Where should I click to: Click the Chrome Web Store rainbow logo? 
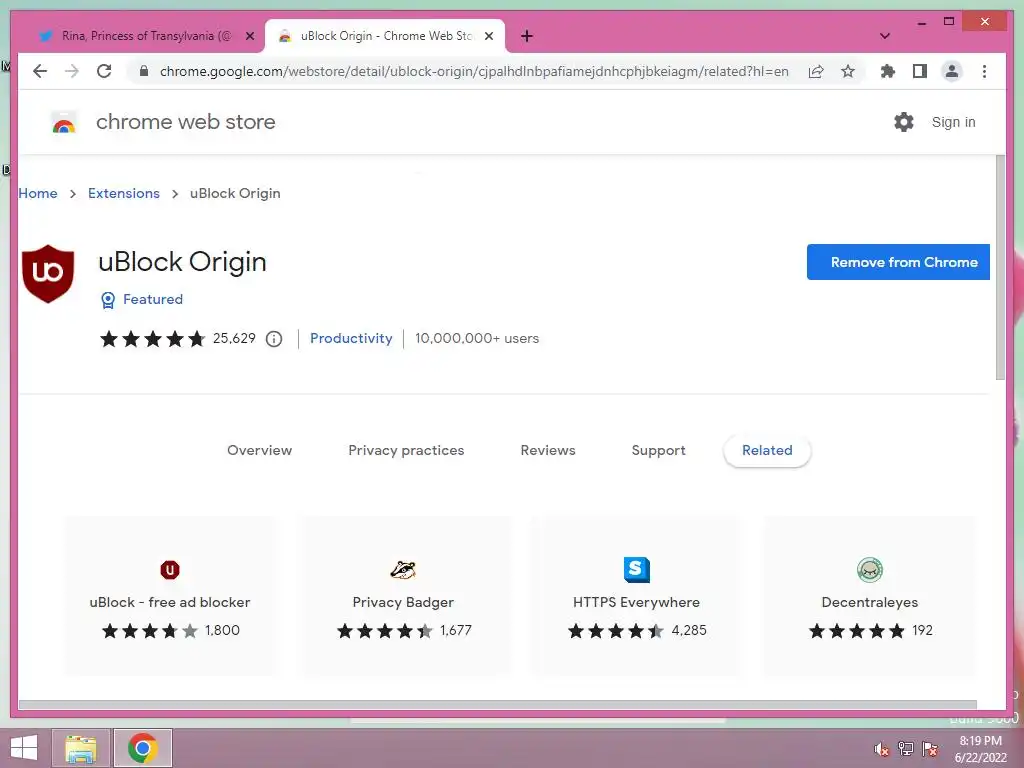click(63, 122)
